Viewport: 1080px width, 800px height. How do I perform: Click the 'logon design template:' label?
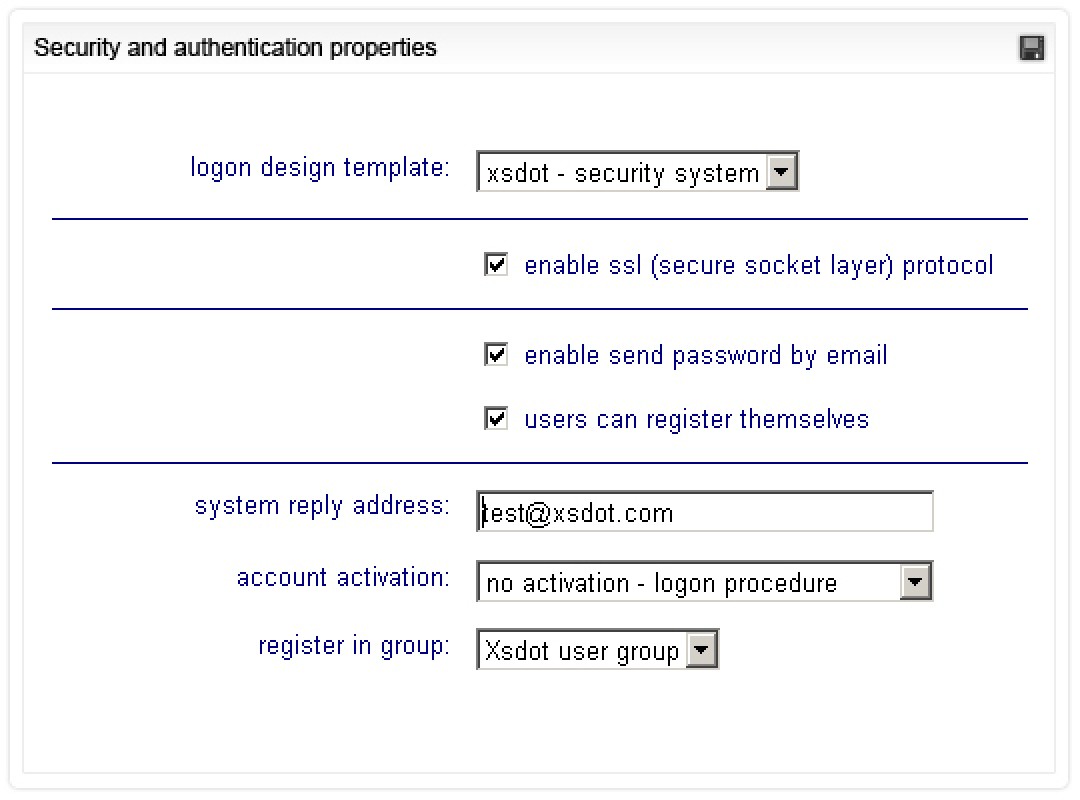tap(320, 167)
